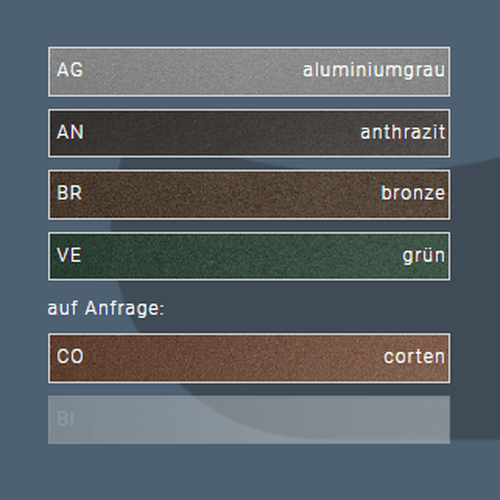Choose the anthrazit color bar
The height and width of the screenshot is (500, 500).
pos(249,133)
